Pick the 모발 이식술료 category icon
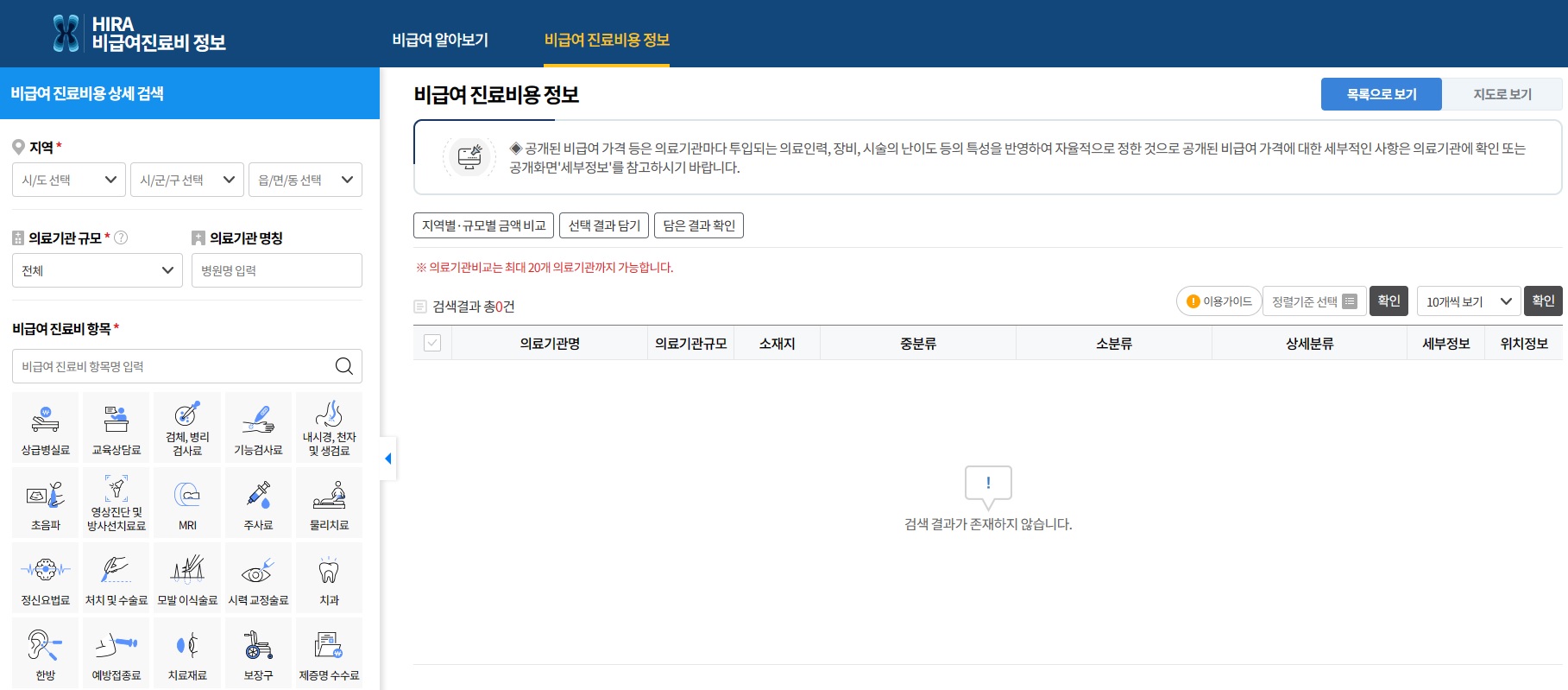 tap(187, 578)
